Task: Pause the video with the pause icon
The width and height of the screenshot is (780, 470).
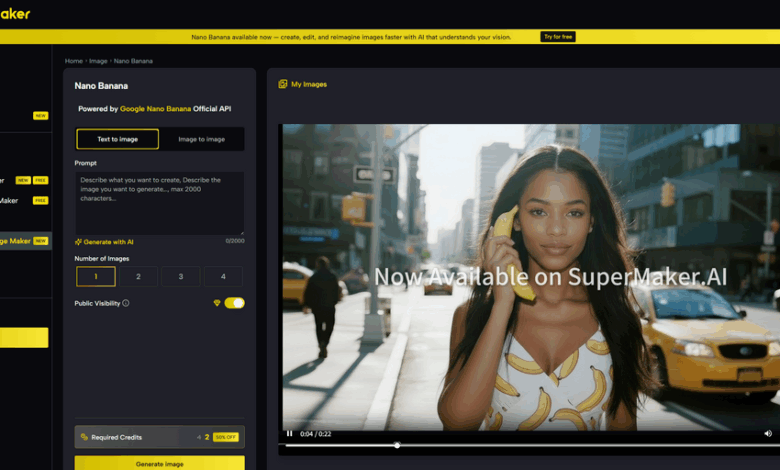Action: [x=290, y=434]
